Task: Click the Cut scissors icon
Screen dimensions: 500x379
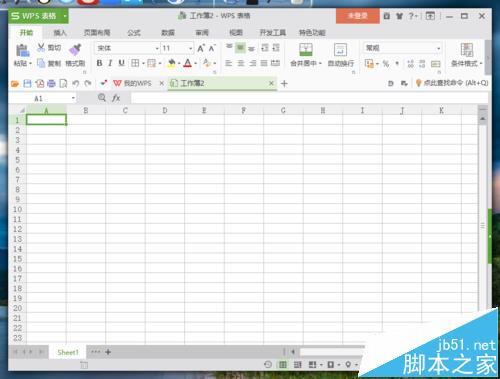Action: point(41,47)
